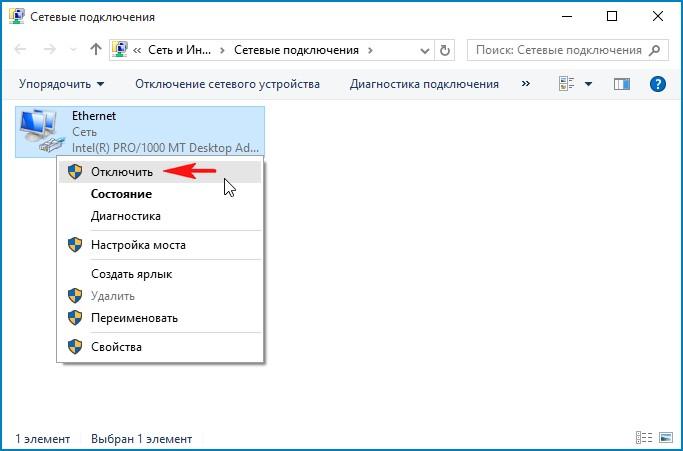Go up one folder level
Viewport: 683px width, 451px height.
95,49
